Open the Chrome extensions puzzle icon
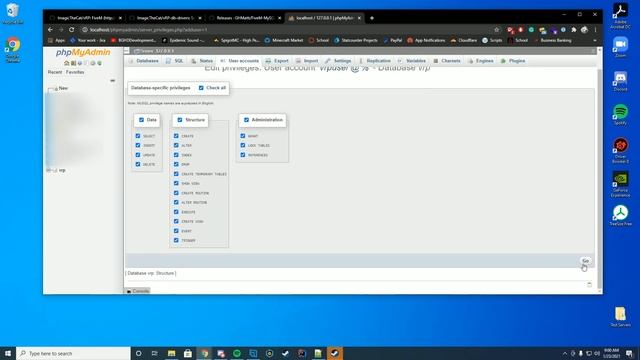The image size is (640, 360). [574, 30]
